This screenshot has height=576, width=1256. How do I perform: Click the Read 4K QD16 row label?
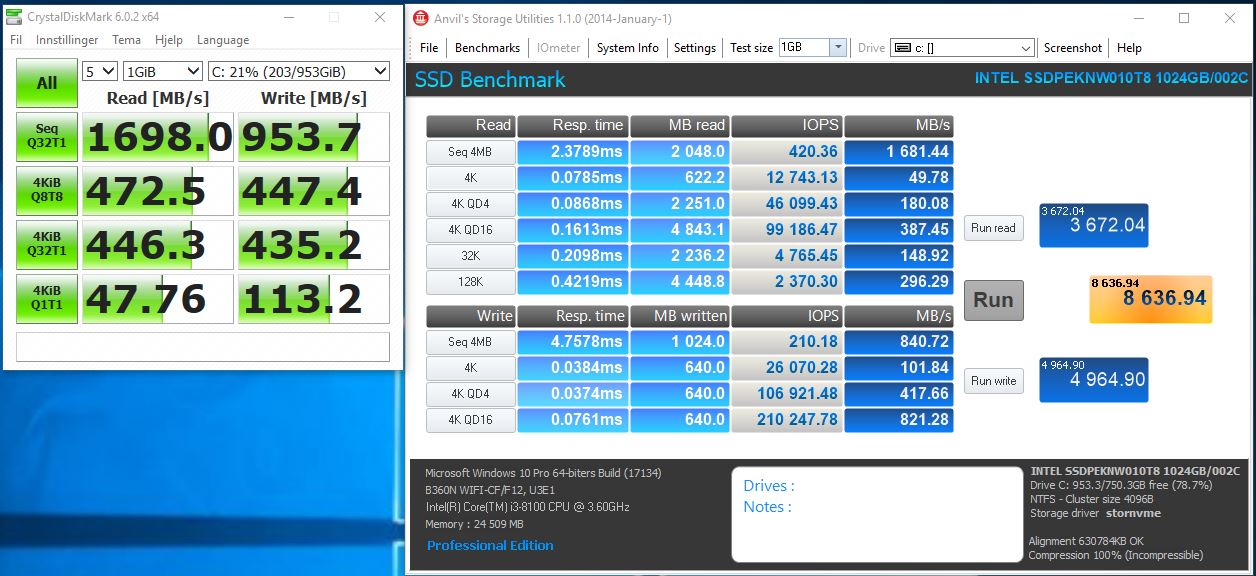click(470, 230)
